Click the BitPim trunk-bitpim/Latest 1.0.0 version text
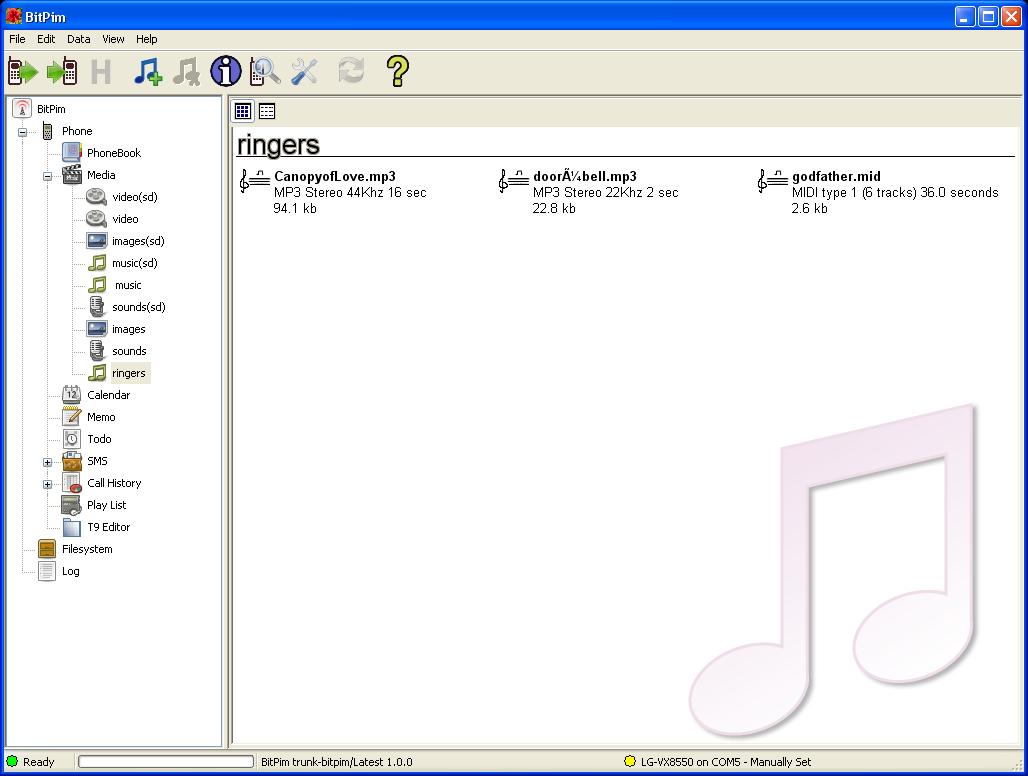Image resolution: width=1028 pixels, height=776 pixels. point(337,762)
